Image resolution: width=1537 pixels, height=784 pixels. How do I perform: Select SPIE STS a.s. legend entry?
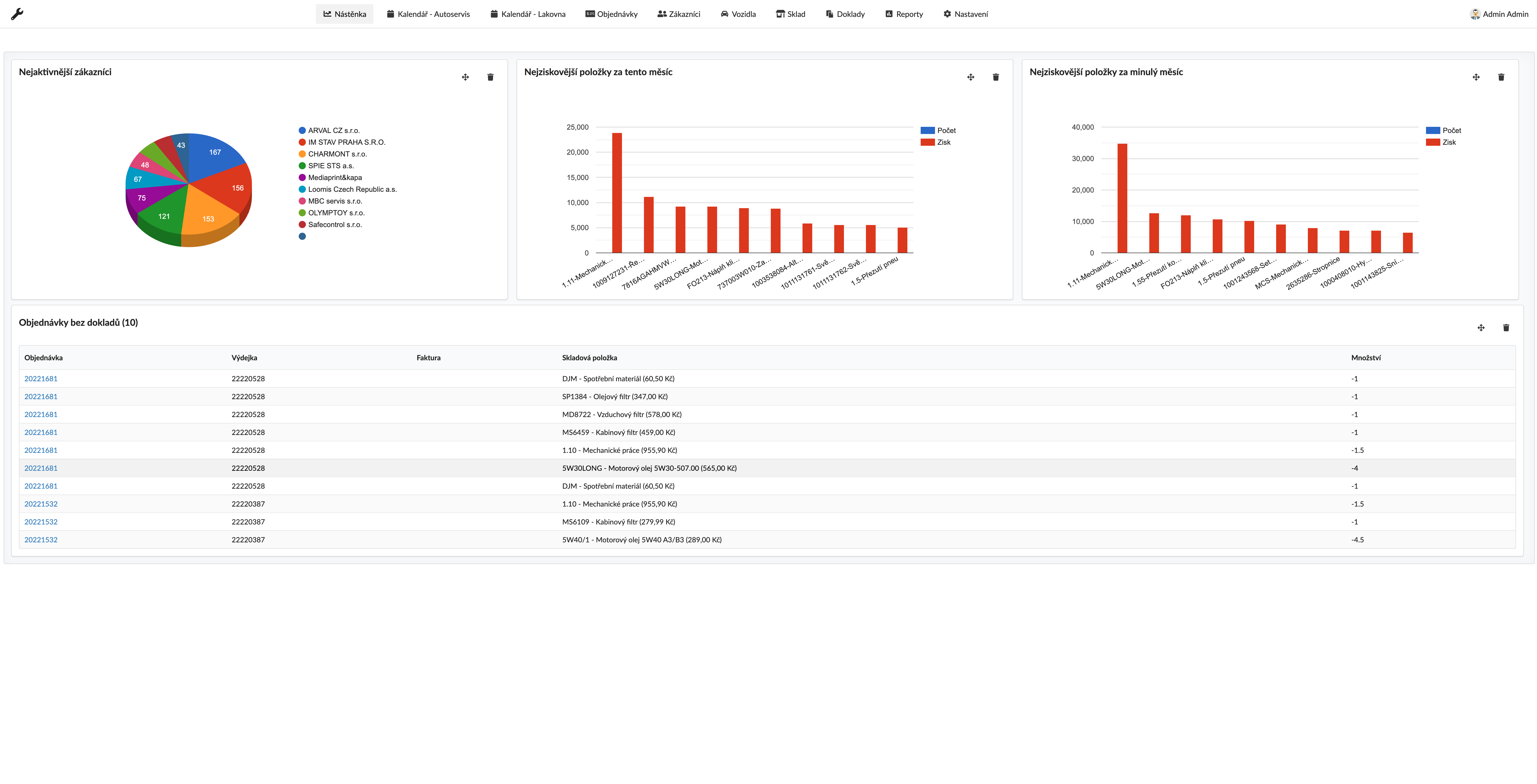click(x=326, y=166)
